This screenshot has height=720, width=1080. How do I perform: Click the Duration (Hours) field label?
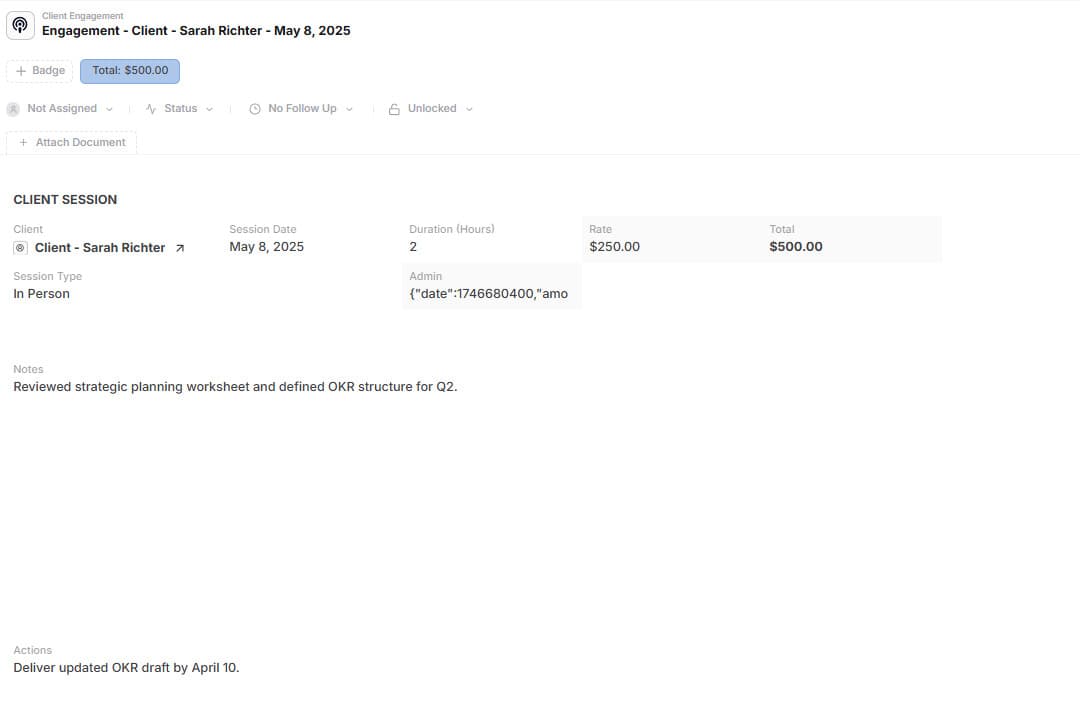452,229
